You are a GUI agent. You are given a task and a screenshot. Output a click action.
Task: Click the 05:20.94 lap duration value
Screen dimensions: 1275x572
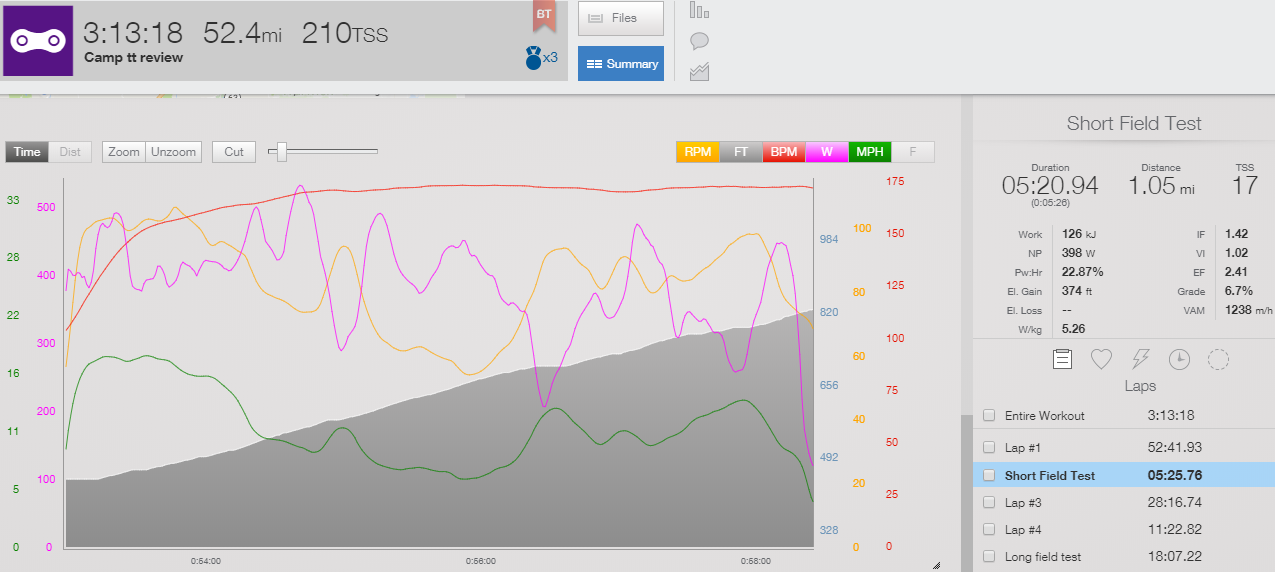click(x=1050, y=185)
